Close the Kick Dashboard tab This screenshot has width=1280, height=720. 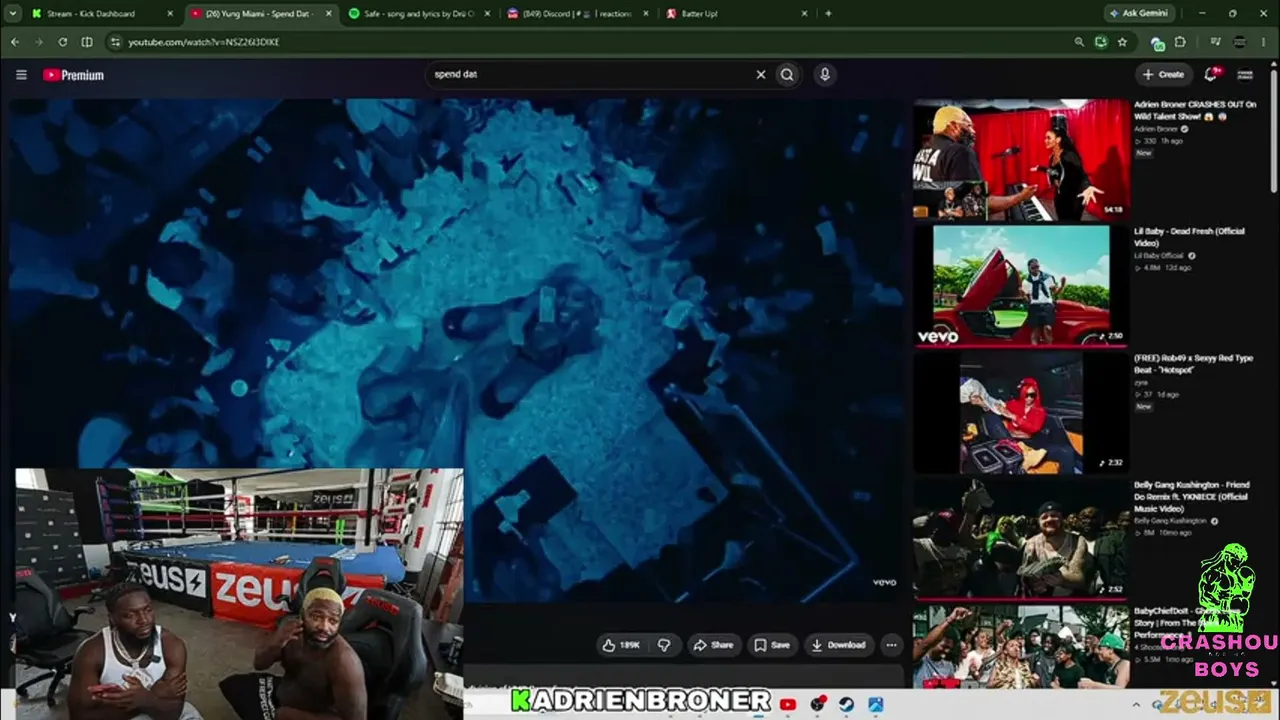(x=170, y=14)
